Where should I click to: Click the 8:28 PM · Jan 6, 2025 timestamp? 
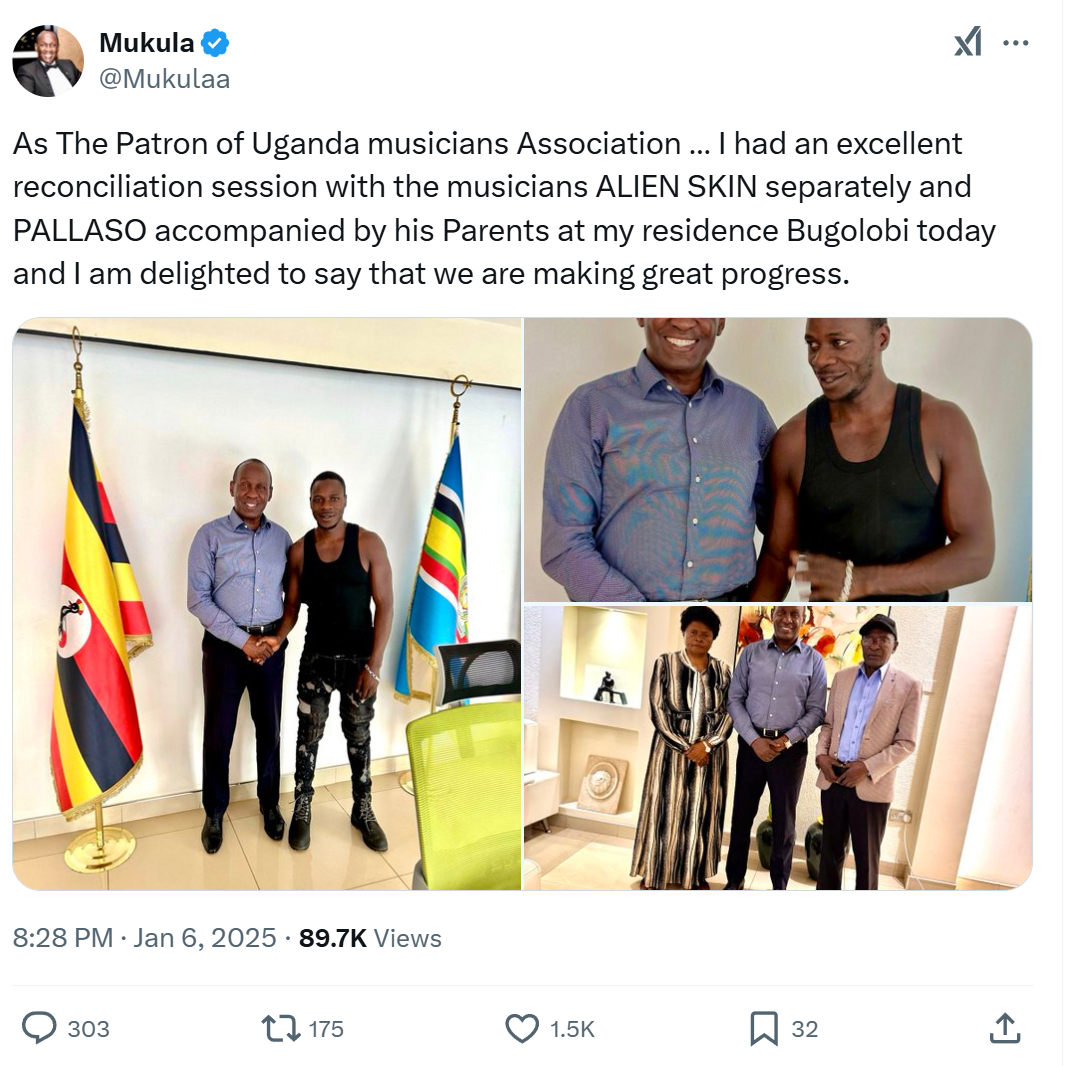click(x=145, y=938)
